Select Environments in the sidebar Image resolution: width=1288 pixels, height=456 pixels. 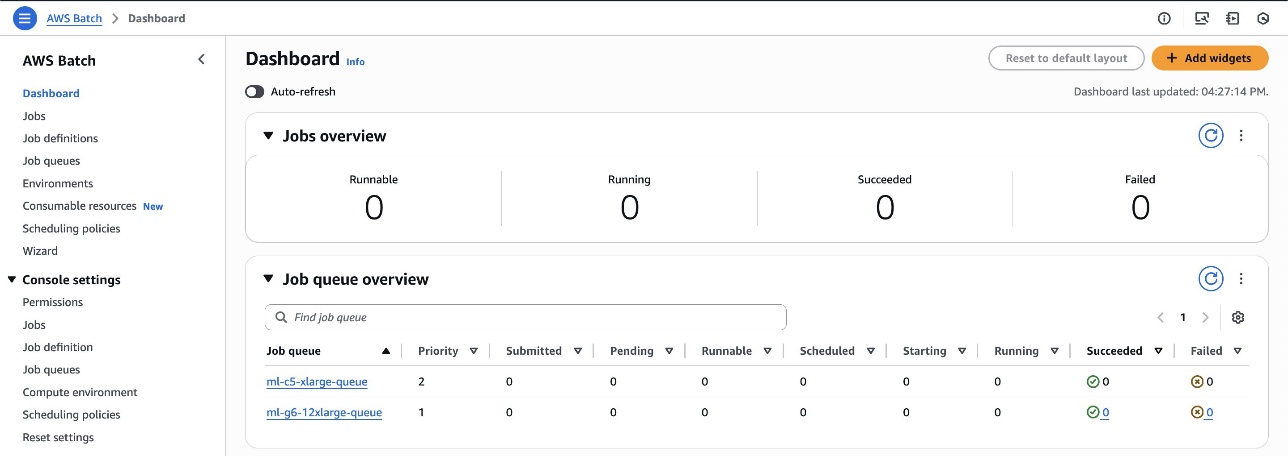point(58,183)
